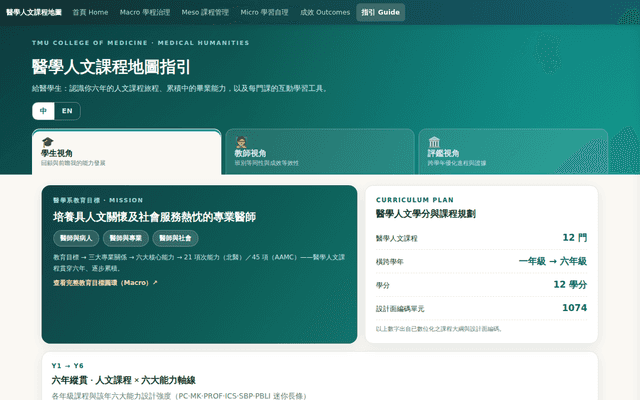Click the Y1 → Y6 label
The image size is (640, 400).
pyautogui.click(x=67, y=366)
